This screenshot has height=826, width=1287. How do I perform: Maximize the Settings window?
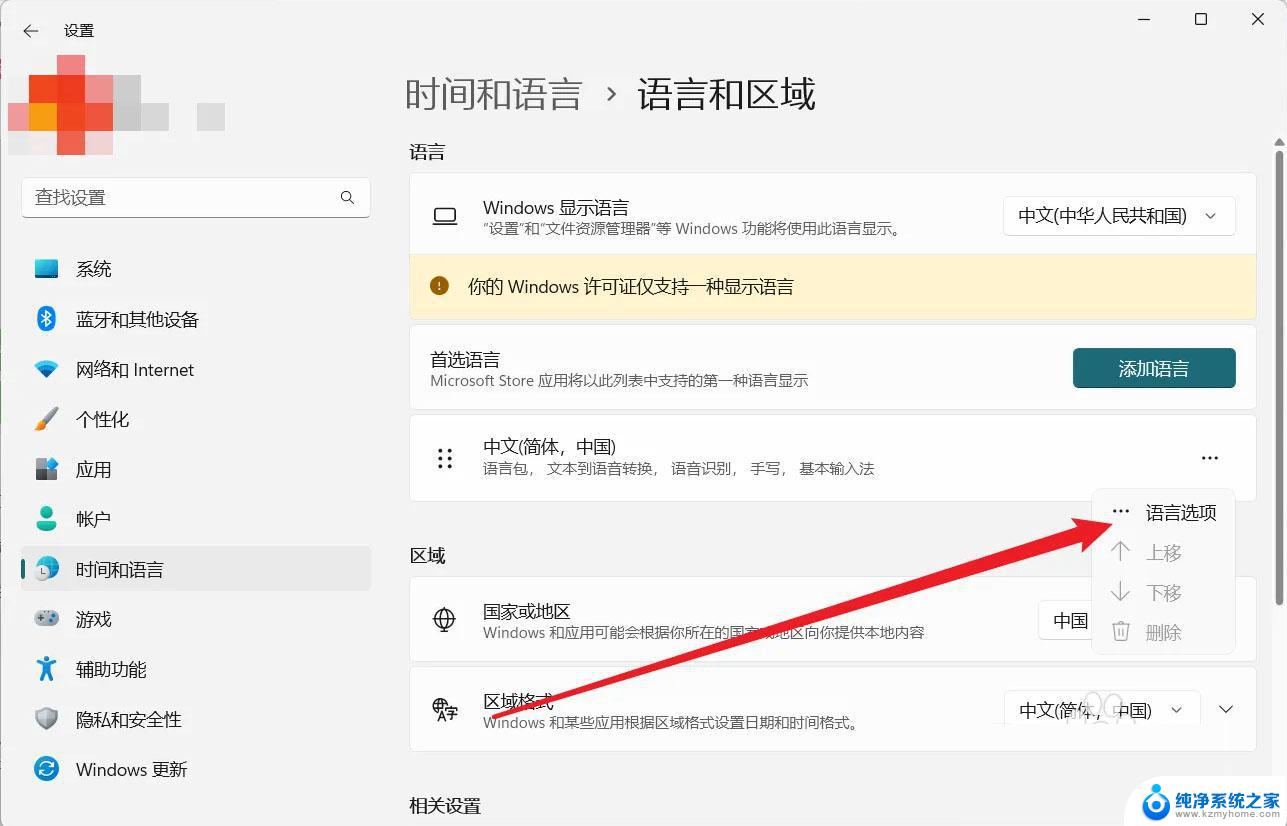coord(1201,19)
